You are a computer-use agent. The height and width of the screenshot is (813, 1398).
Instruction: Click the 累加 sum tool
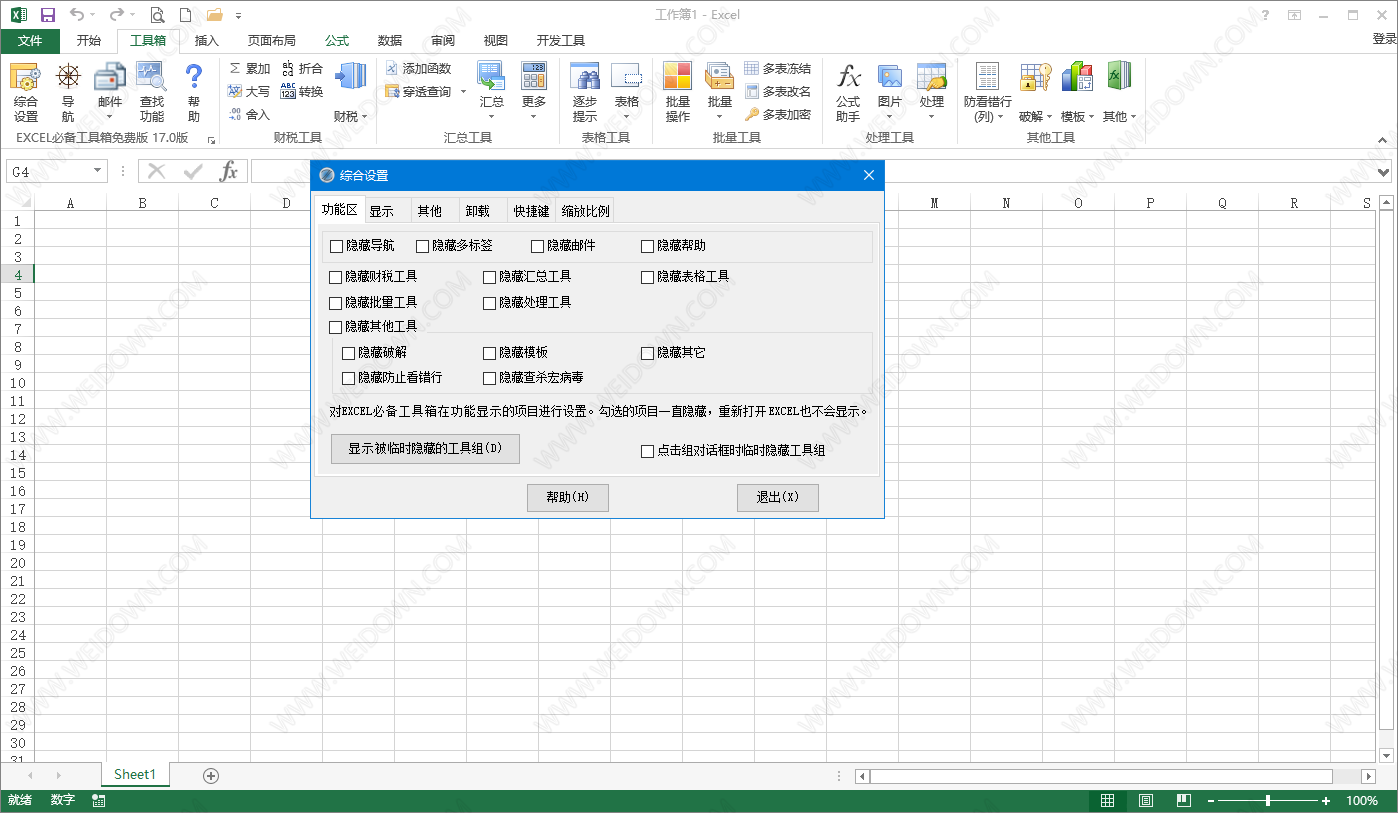pos(250,69)
